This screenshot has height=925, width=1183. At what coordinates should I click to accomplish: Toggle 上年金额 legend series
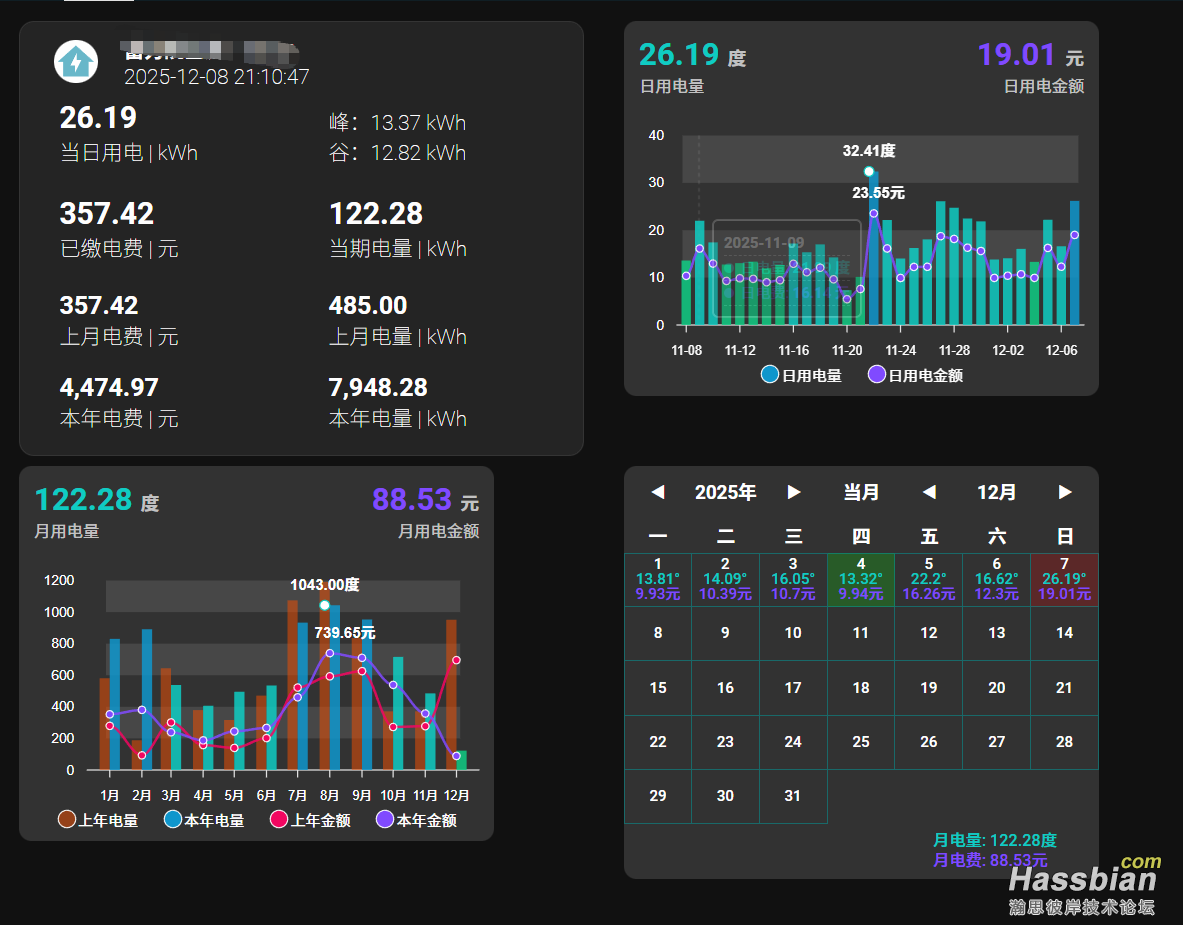310,820
